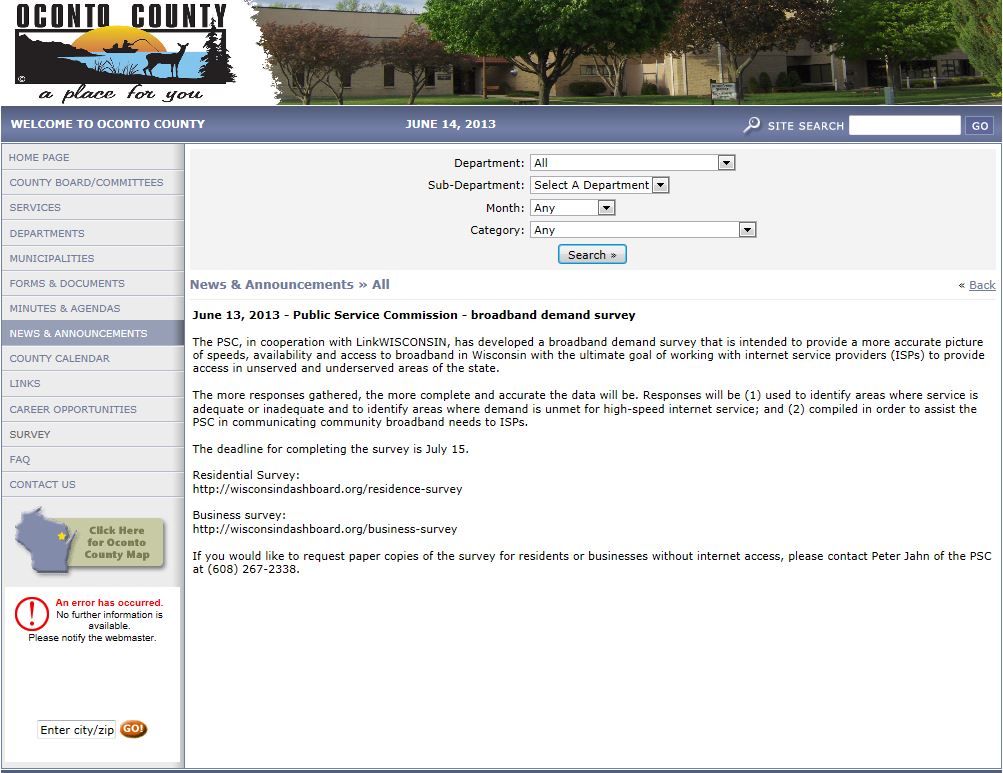Open the Sub-Department dropdown
The width and height of the screenshot is (1003, 773).
pos(599,185)
